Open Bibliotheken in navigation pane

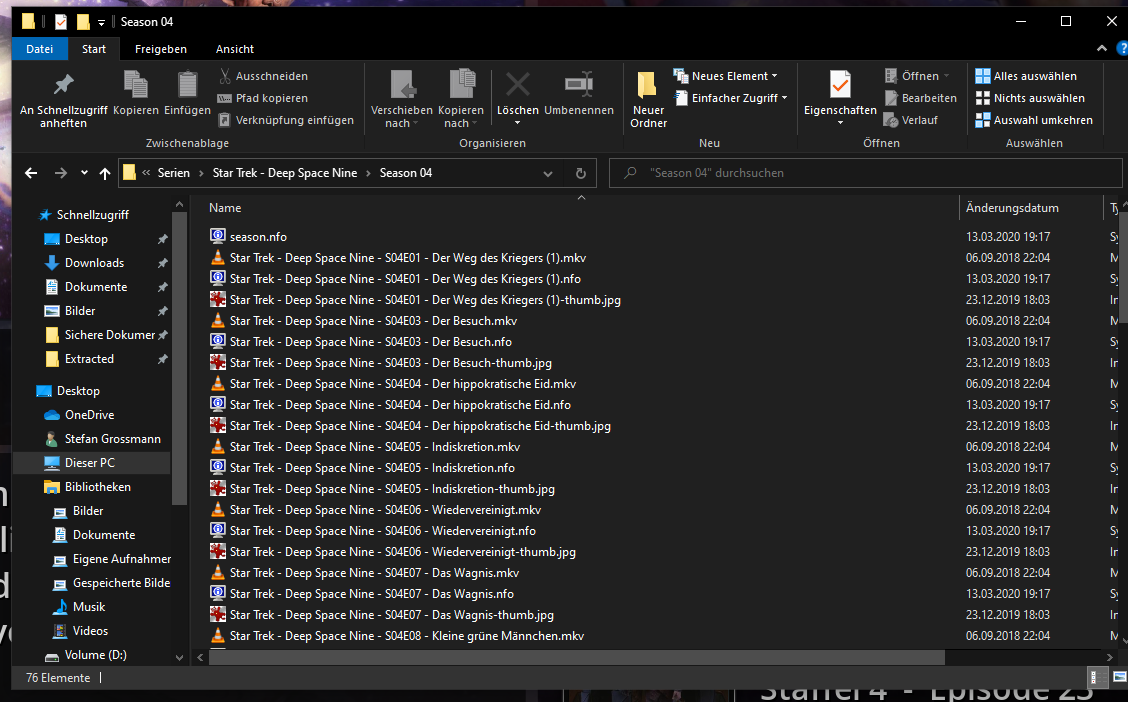click(x=97, y=487)
